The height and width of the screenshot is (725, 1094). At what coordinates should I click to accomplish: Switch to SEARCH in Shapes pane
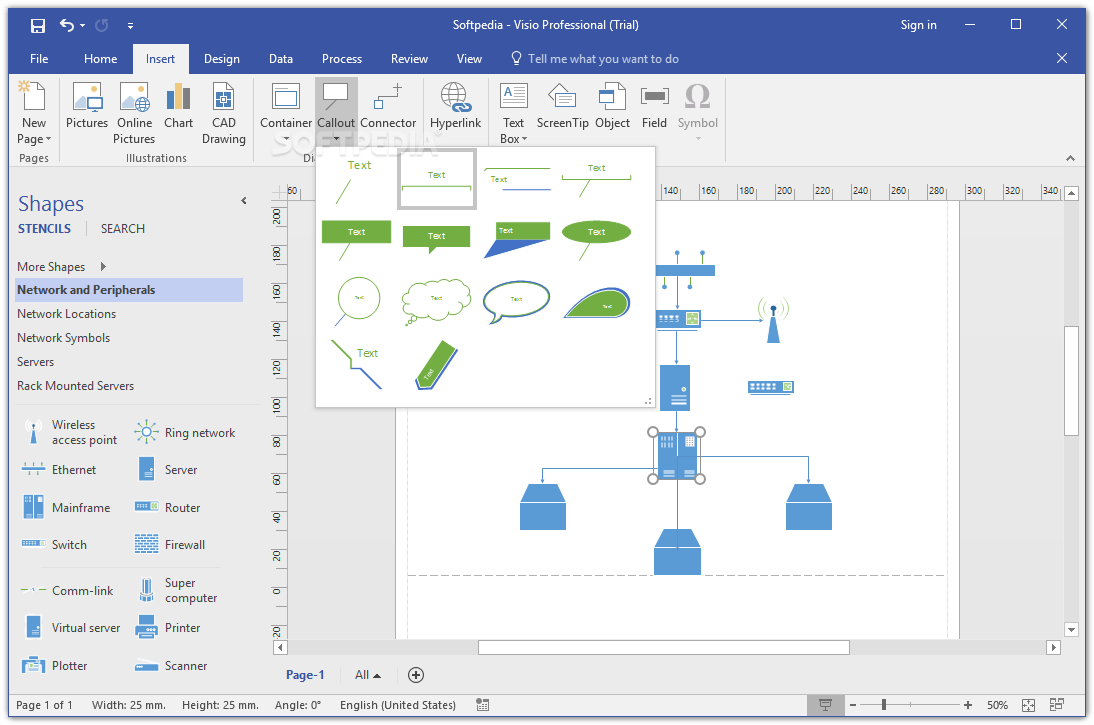coord(123,229)
